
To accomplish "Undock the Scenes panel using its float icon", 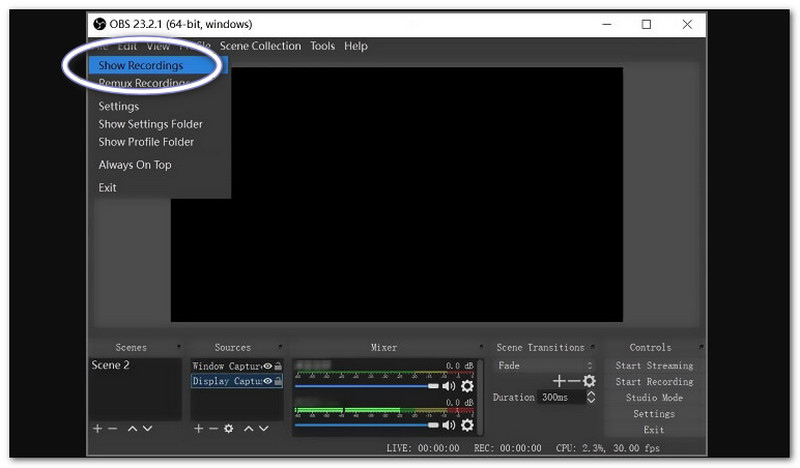I will (179, 347).
